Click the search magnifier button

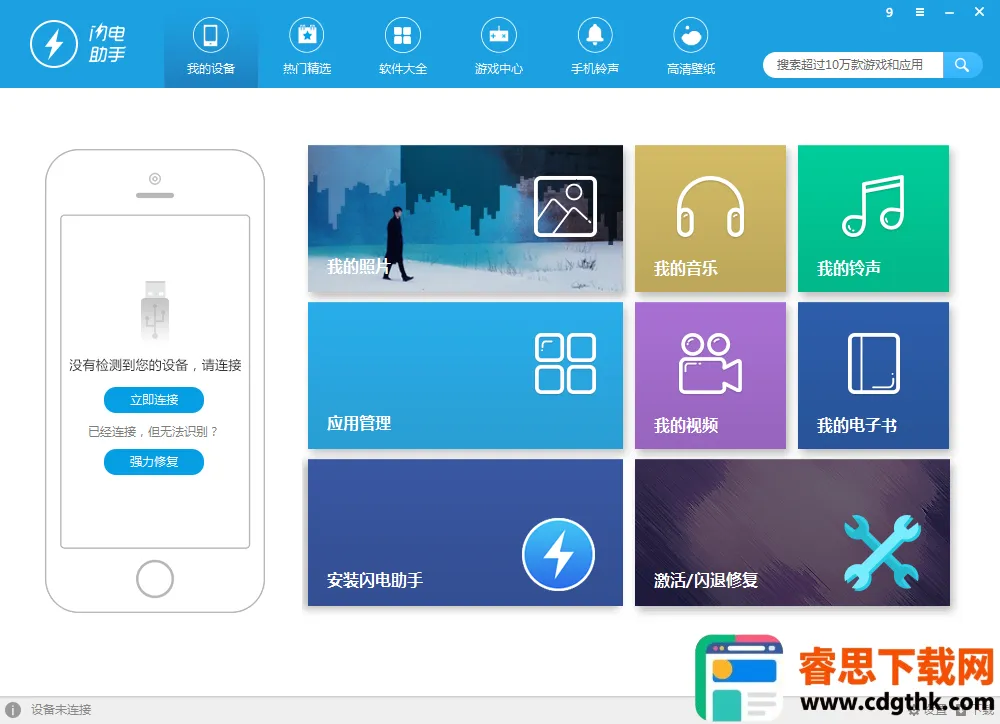tap(961, 65)
